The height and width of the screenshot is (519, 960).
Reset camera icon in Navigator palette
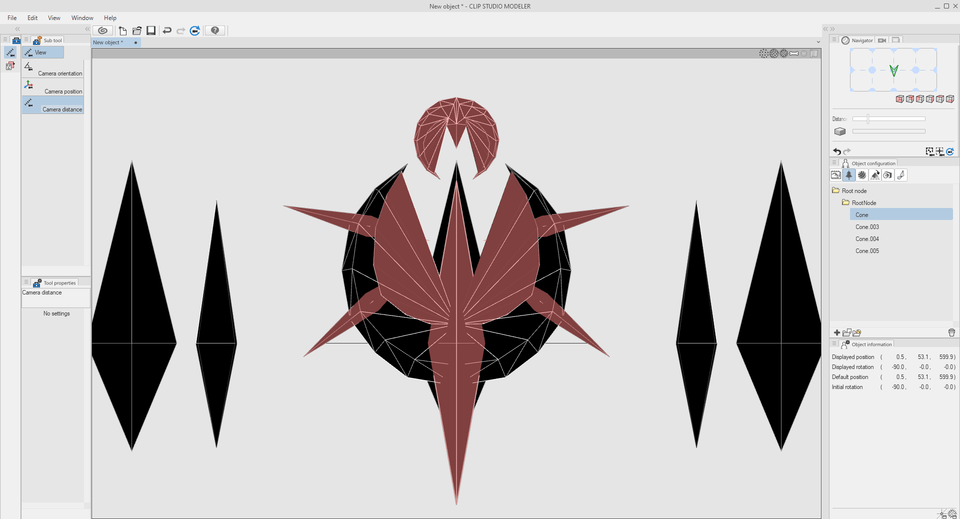coord(950,151)
